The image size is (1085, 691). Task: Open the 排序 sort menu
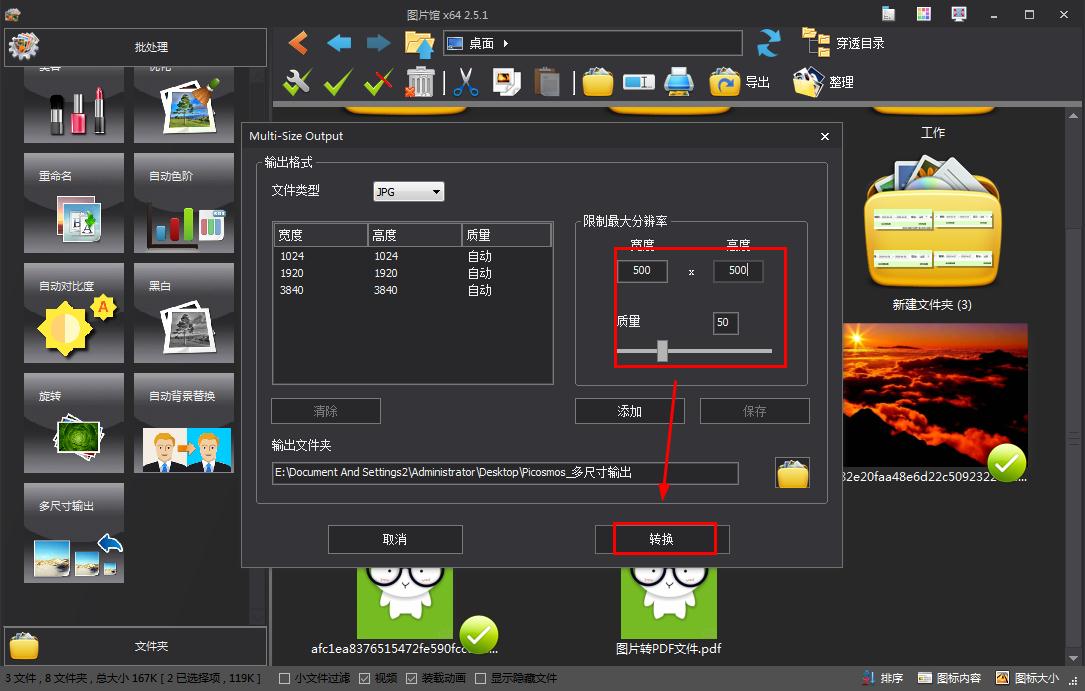click(x=883, y=679)
